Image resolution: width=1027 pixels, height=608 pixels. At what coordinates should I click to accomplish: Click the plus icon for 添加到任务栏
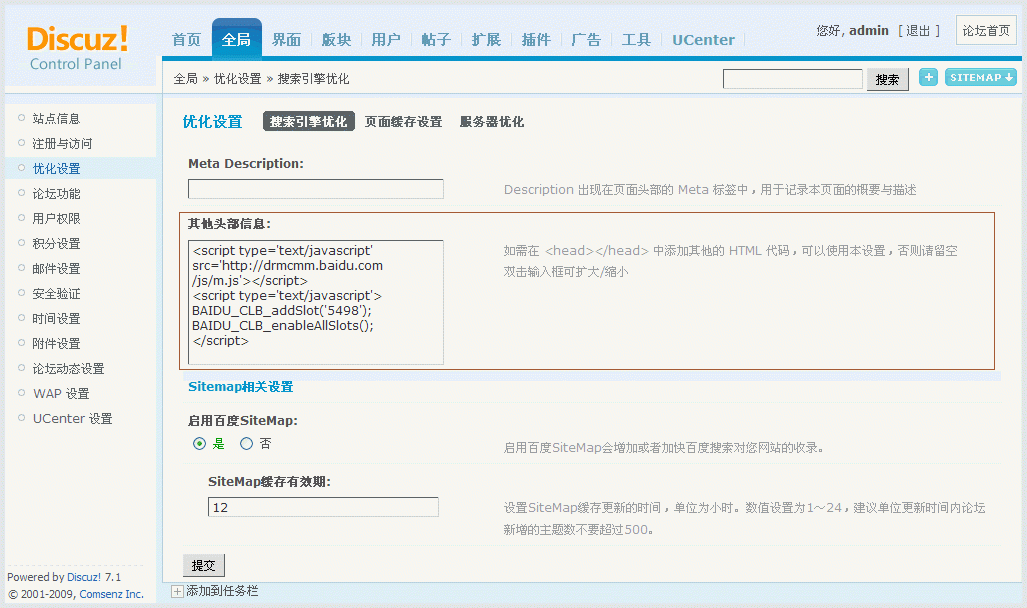177,592
